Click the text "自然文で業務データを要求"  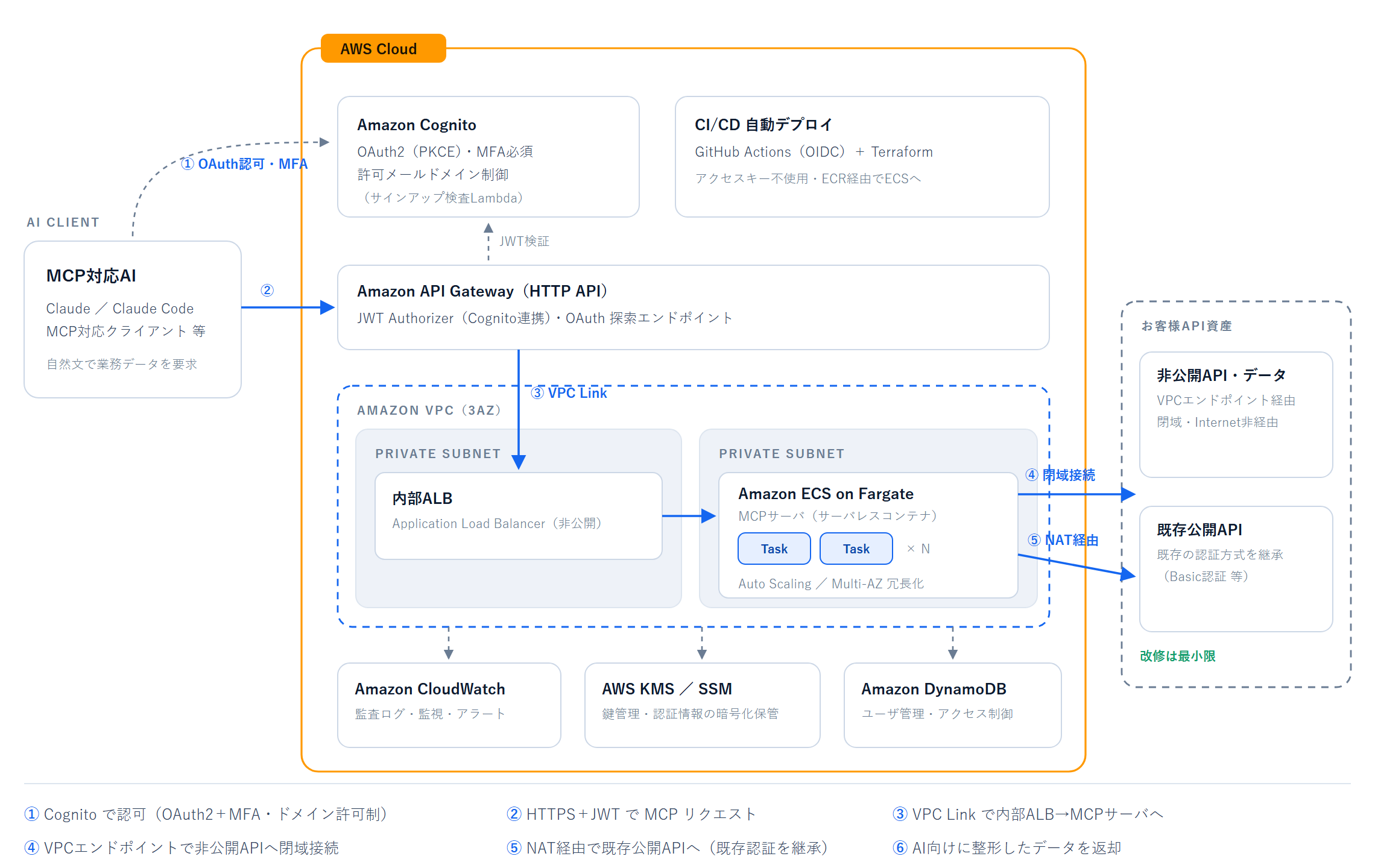point(122,364)
